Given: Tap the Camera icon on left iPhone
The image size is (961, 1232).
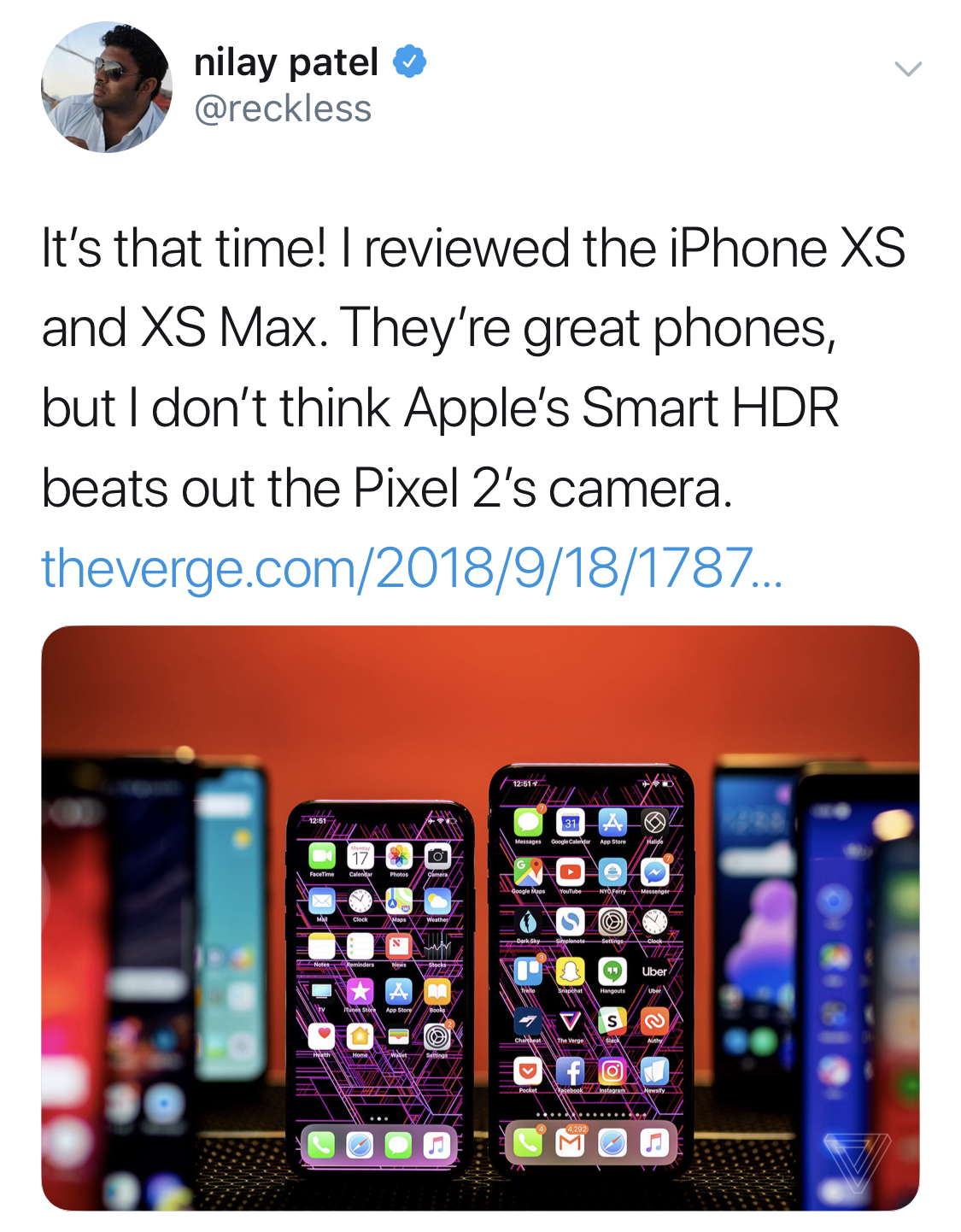Looking at the screenshot, I should coord(437,855).
